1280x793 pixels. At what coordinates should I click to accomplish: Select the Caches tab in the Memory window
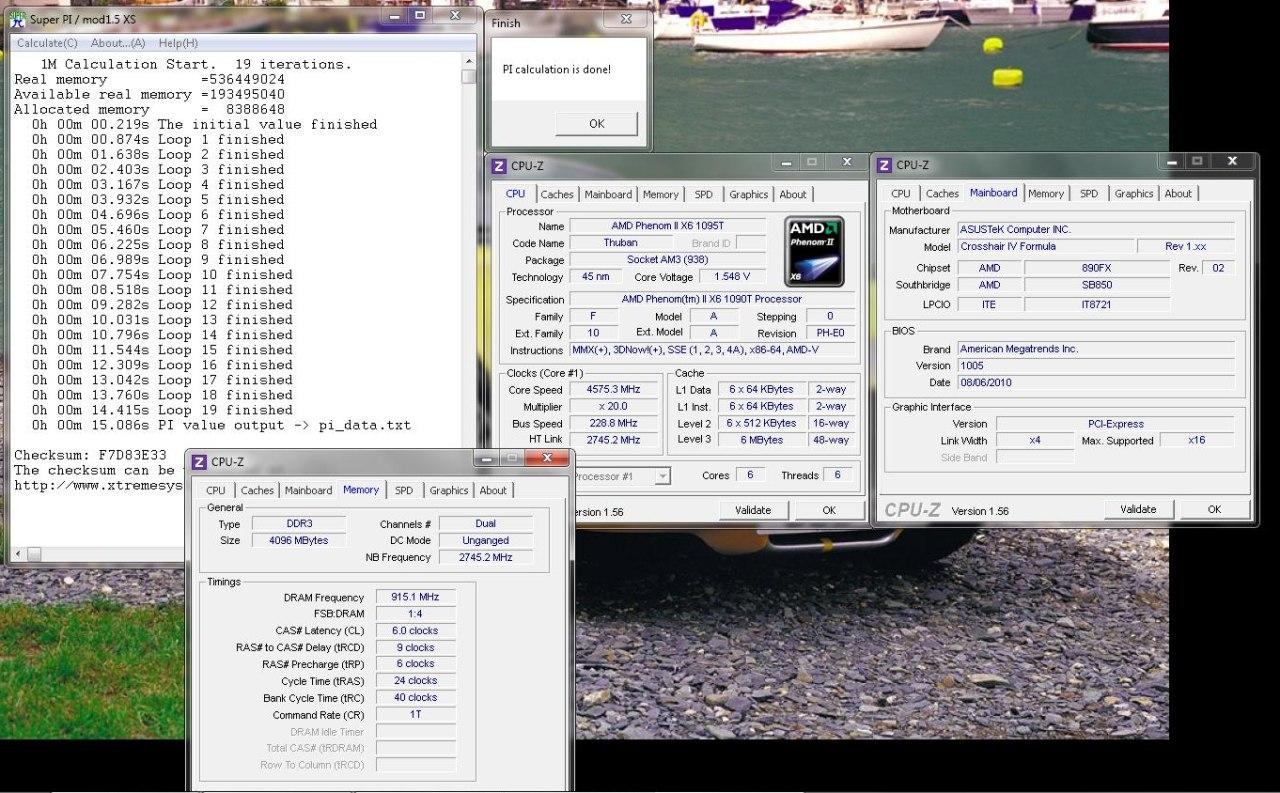coord(257,491)
